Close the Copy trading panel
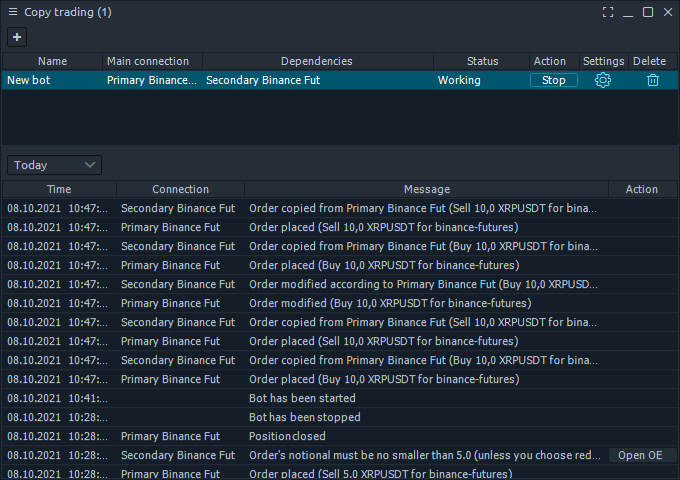 pos(668,12)
